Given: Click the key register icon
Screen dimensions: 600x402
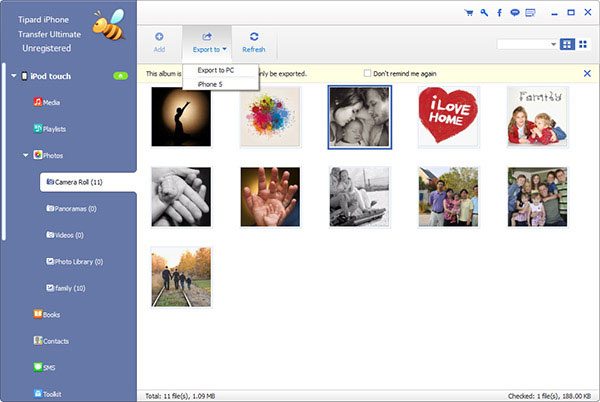Looking at the screenshot, I should (x=484, y=13).
